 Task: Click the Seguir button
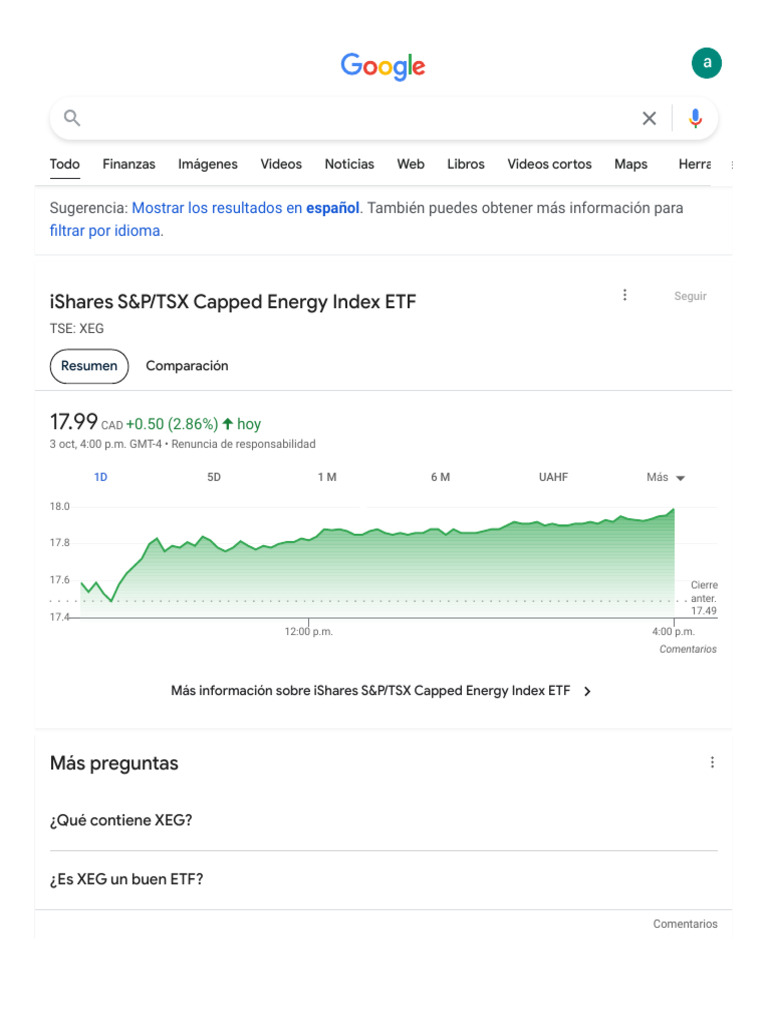pos(690,296)
